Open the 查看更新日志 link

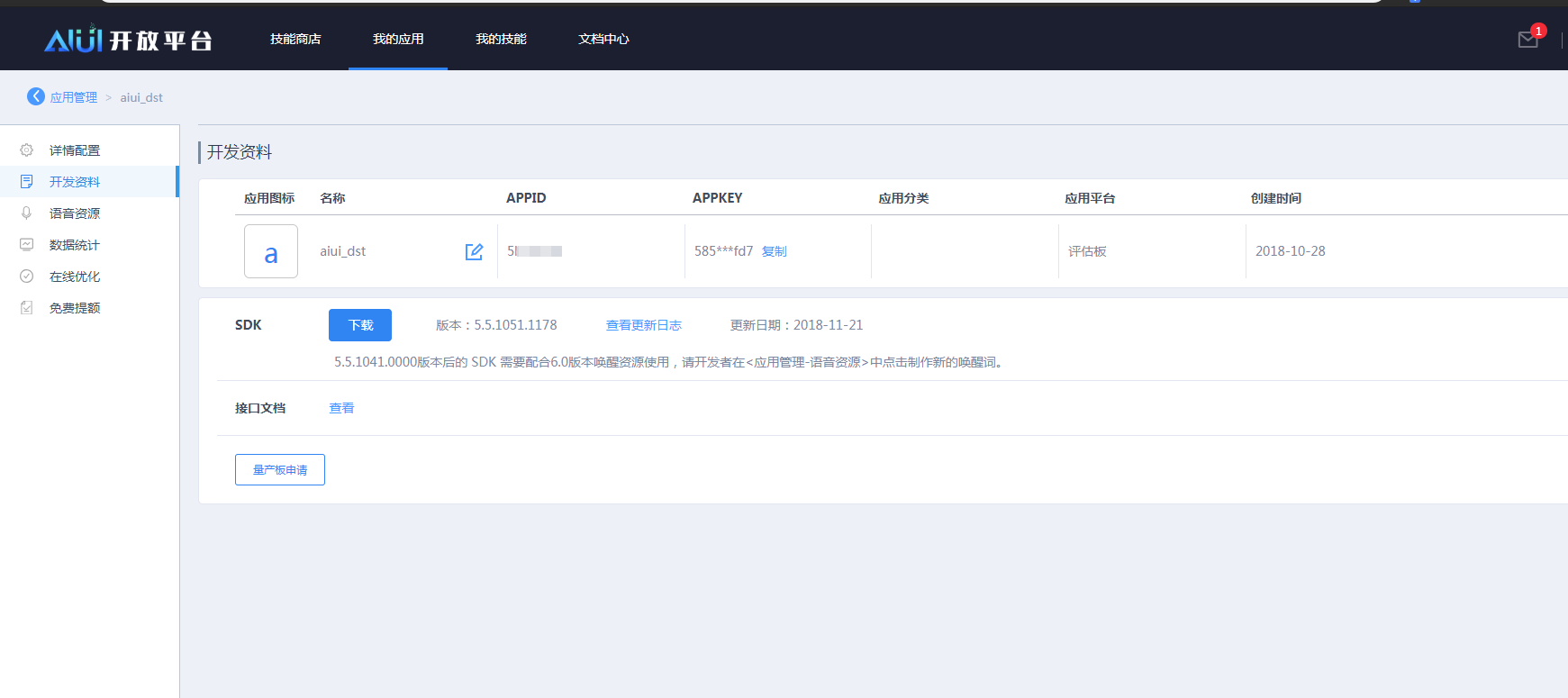tap(643, 325)
